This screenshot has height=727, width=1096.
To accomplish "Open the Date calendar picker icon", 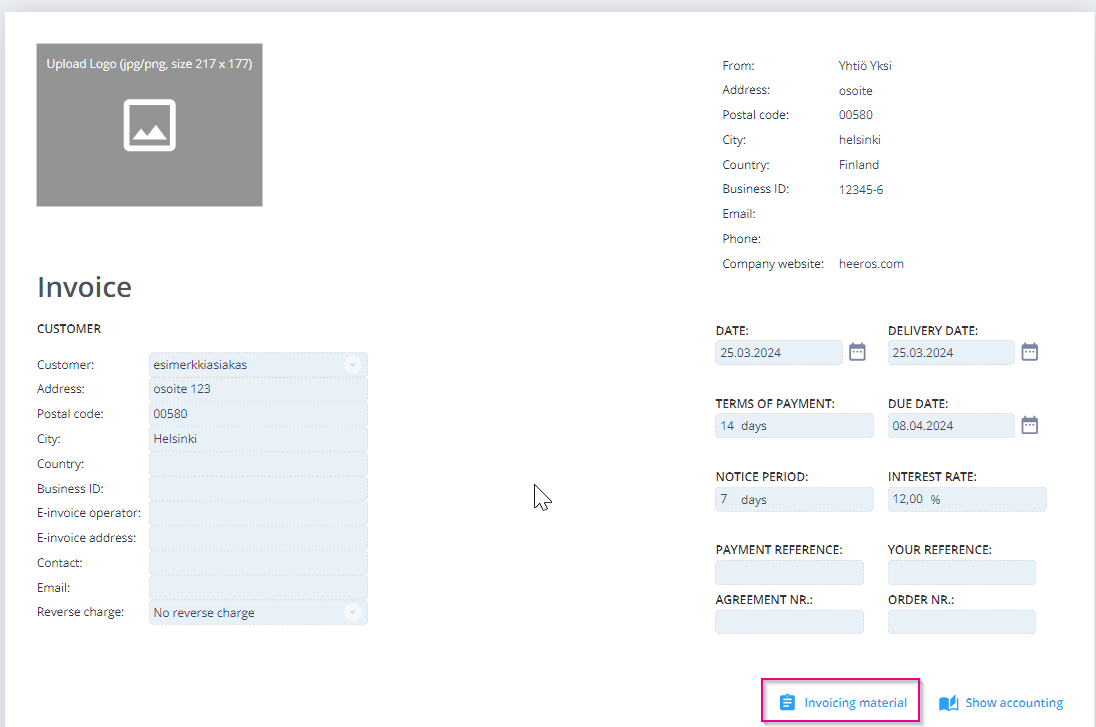I will (x=857, y=352).
